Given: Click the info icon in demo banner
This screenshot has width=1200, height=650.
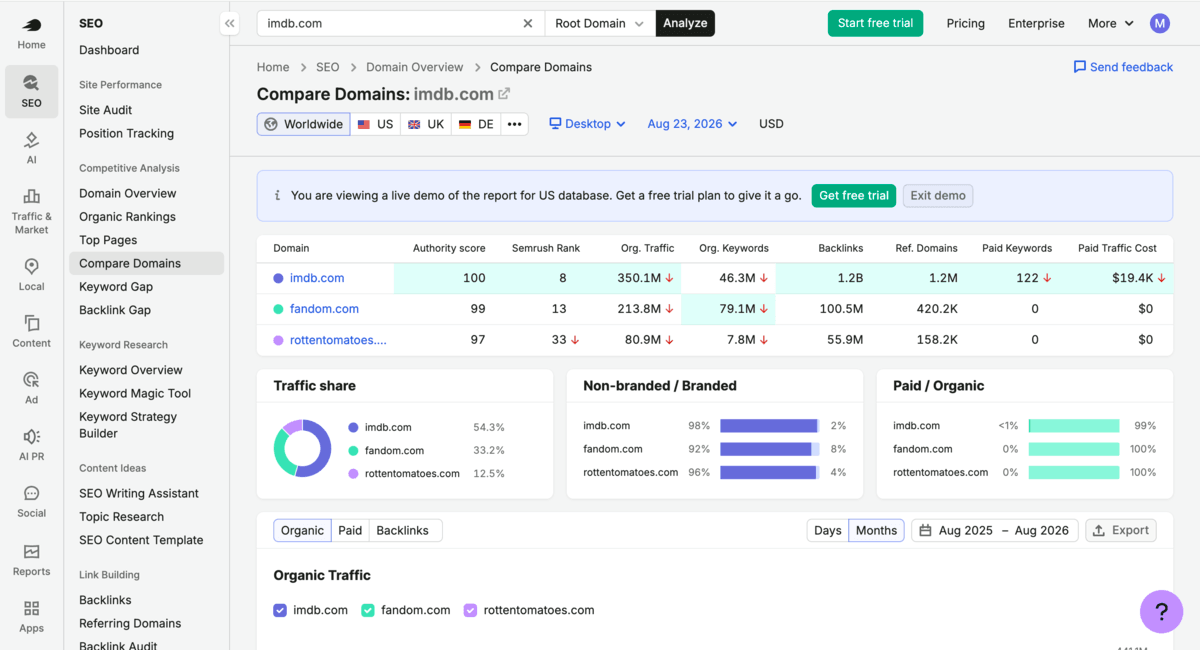Looking at the screenshot, I should (277, 196).
